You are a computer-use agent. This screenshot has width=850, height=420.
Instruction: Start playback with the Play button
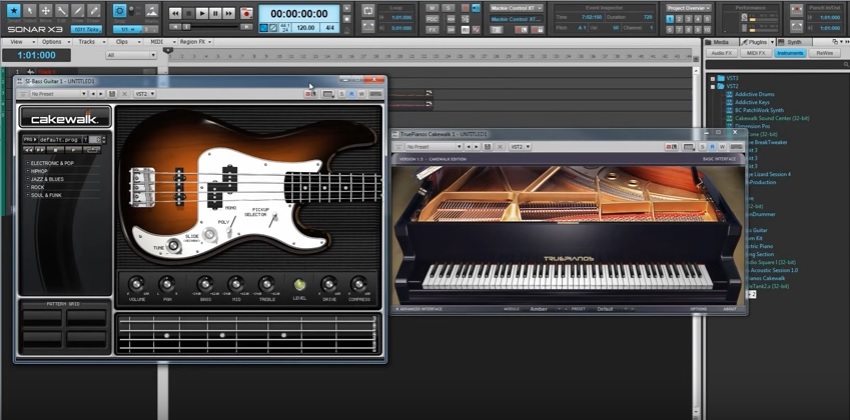pos(202,13)
